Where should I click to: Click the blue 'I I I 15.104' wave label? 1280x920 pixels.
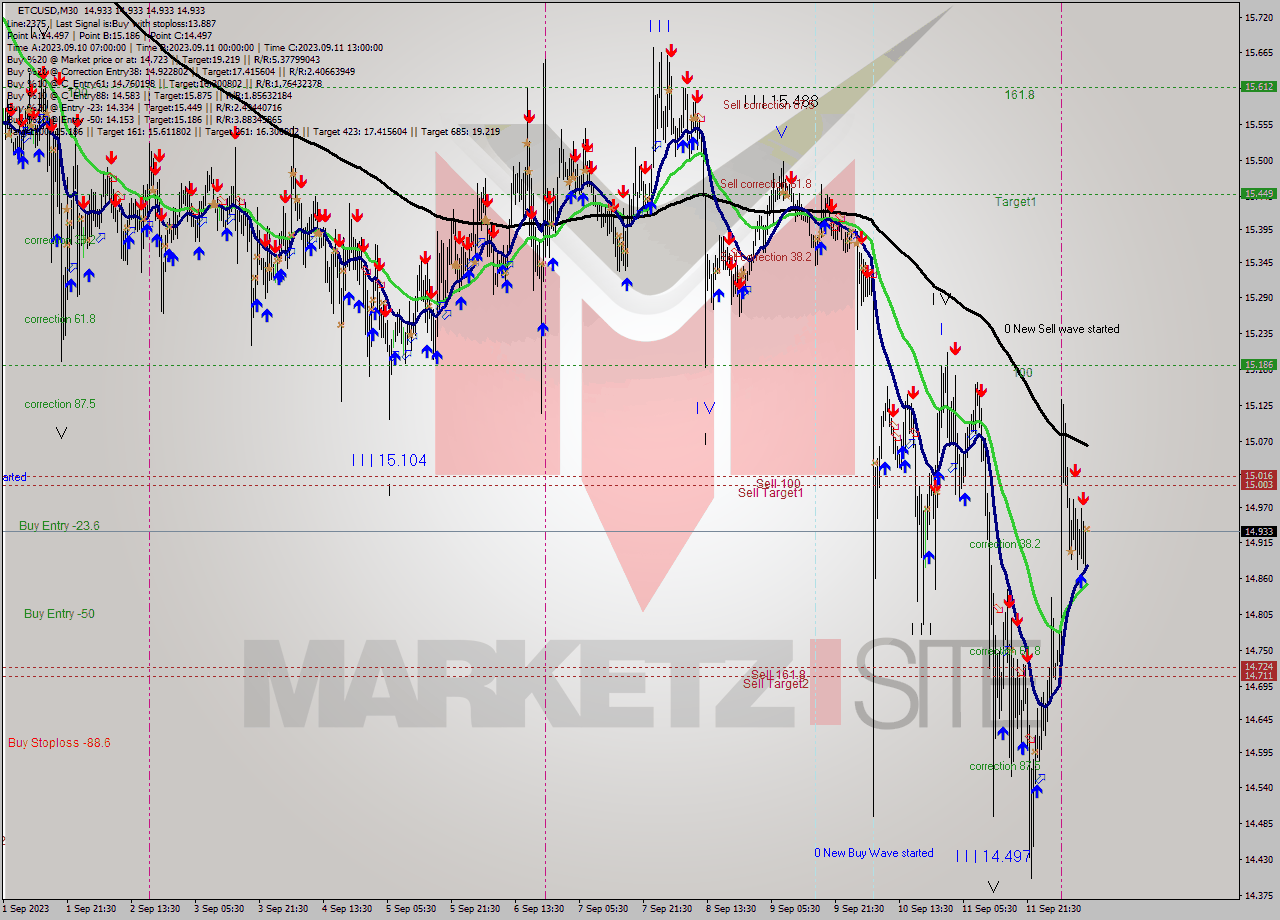[x=389, y=460]
